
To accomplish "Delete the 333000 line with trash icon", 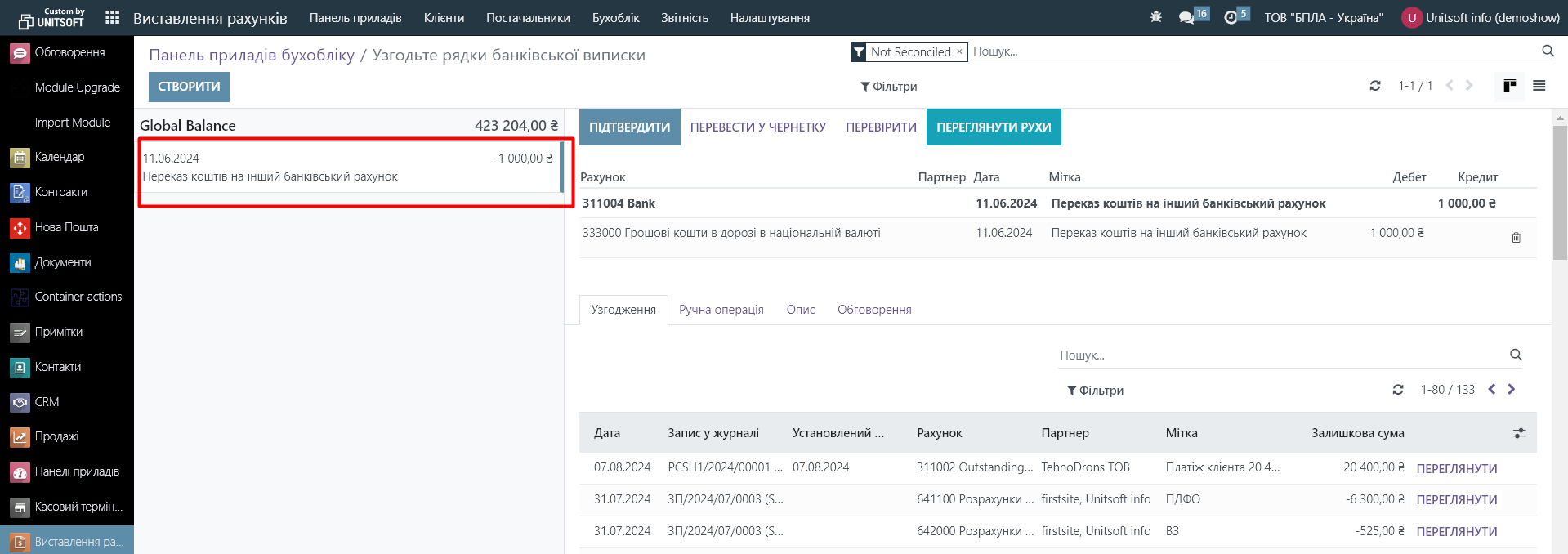I will pos(1516,238).
